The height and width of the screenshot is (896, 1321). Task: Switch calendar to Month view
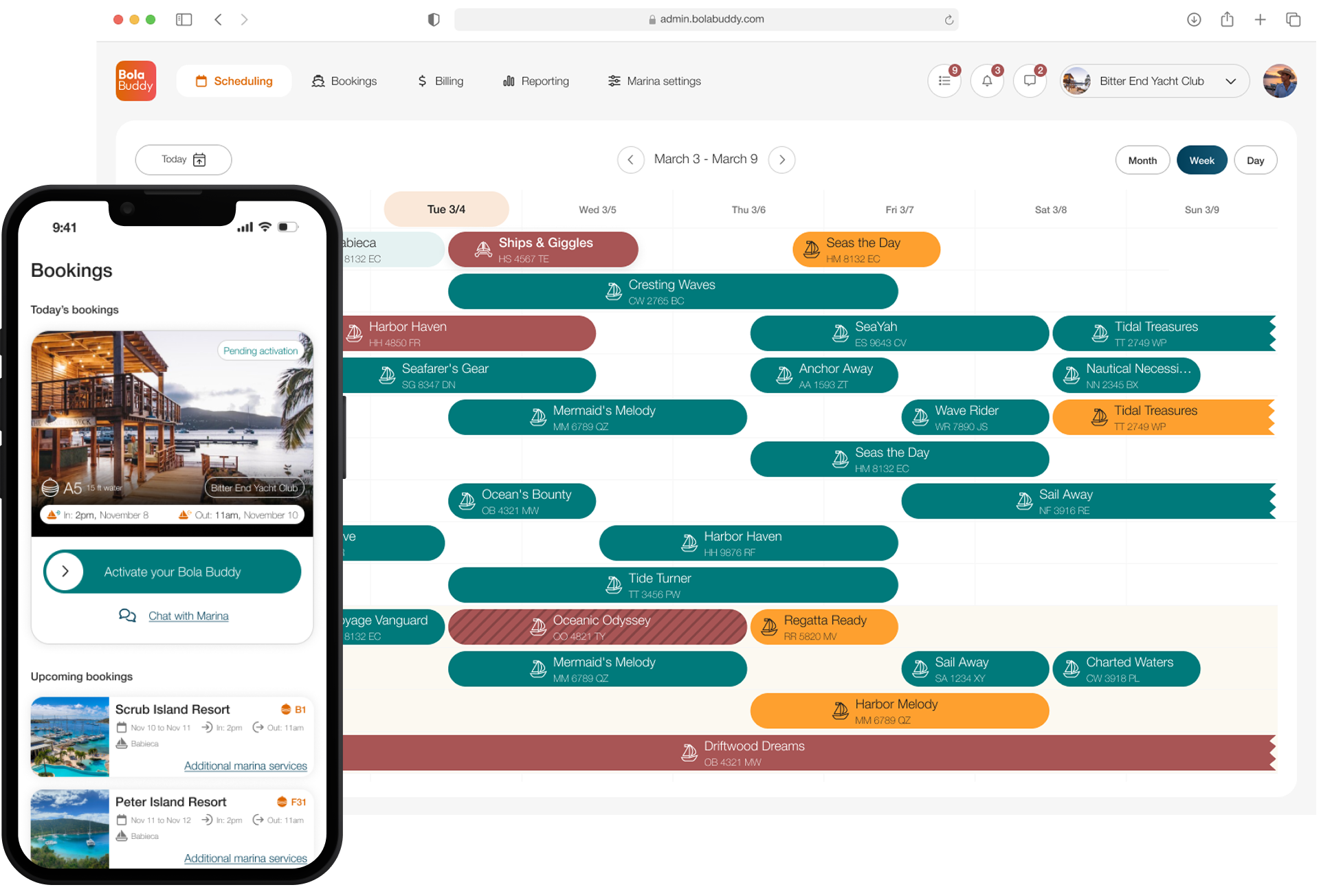1142,160
